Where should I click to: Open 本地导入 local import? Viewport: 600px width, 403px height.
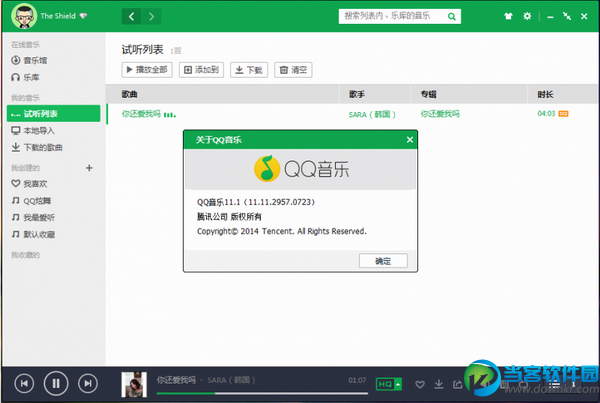pos(33,131)
